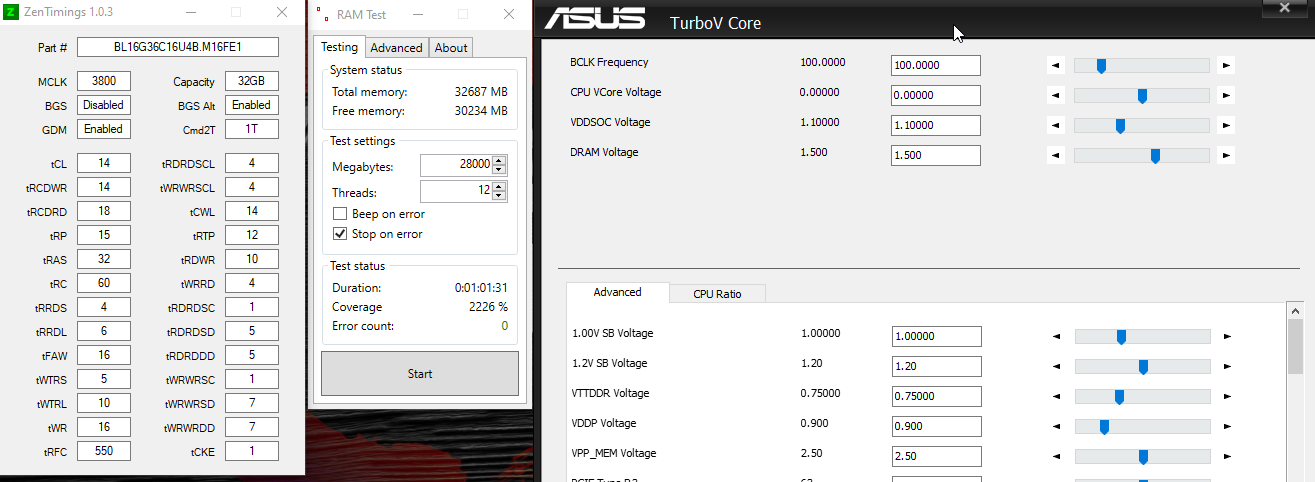Click the Megabytes input field
1315x482 pixels.
[x=456, y=165]
